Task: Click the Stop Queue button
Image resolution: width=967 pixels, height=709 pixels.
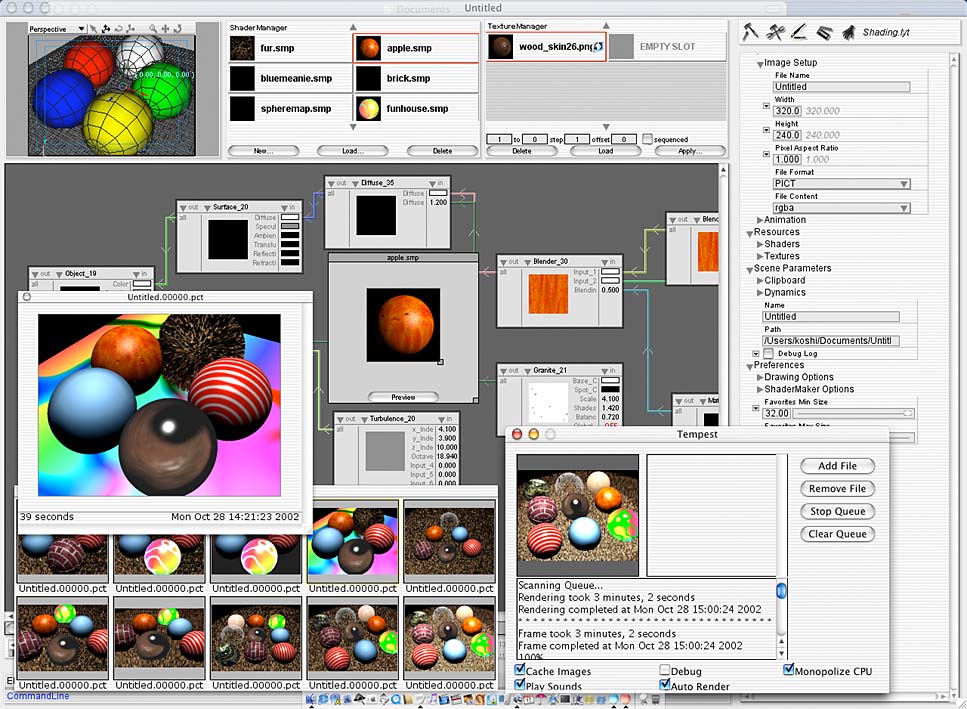Action: [x=837, y=511]
